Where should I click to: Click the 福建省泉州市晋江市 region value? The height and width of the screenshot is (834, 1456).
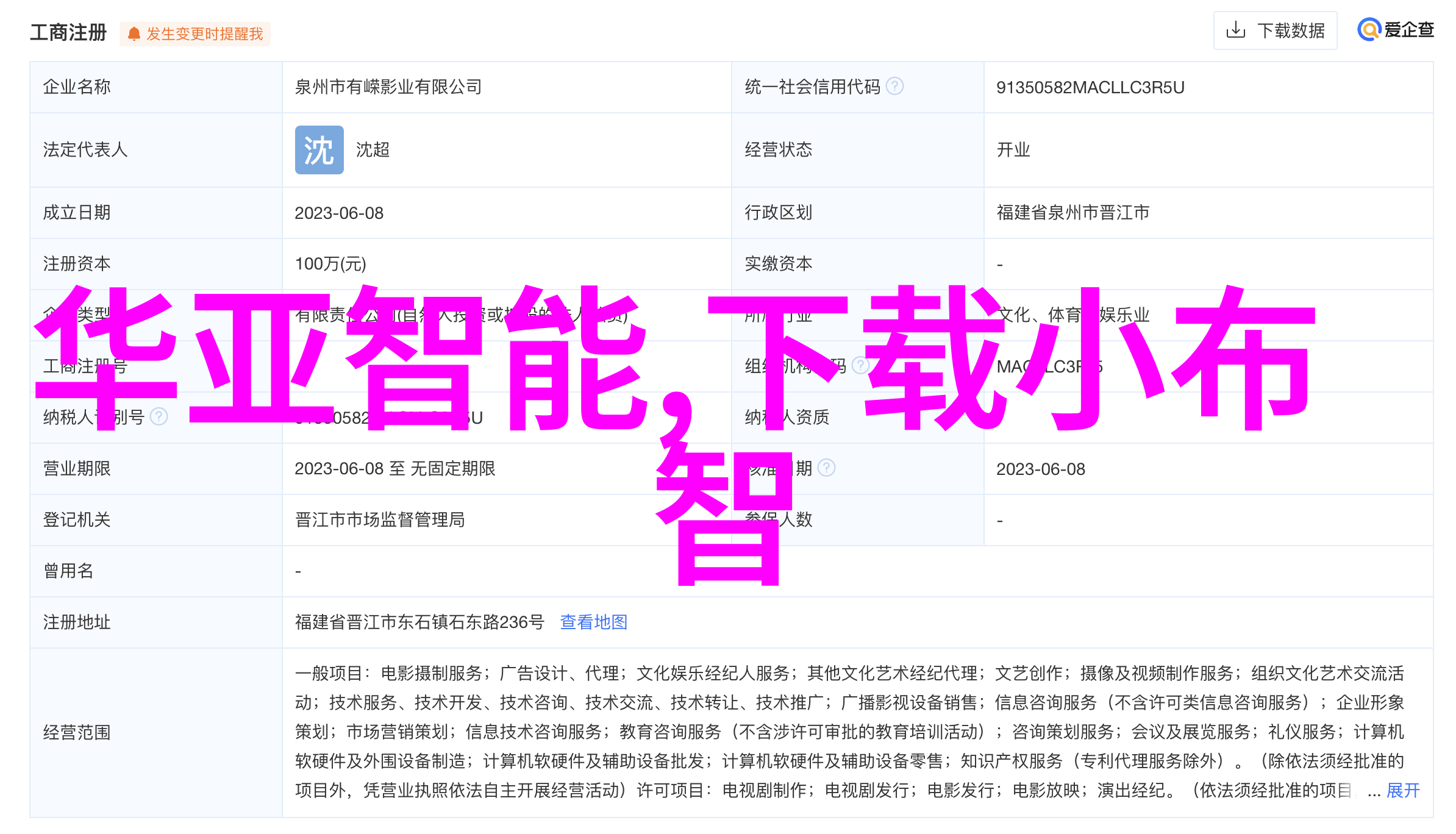pos(1073,212)
